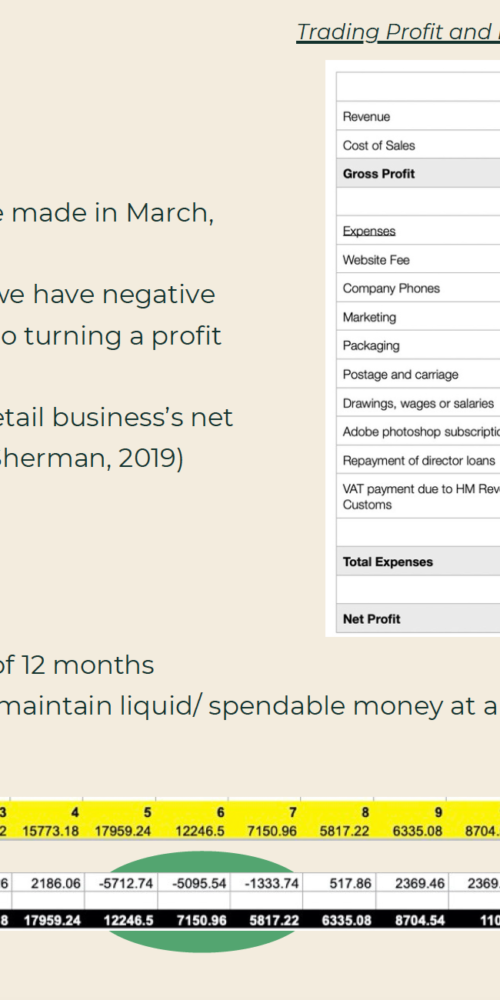Click the Postage and carriage row

point(418,374)
